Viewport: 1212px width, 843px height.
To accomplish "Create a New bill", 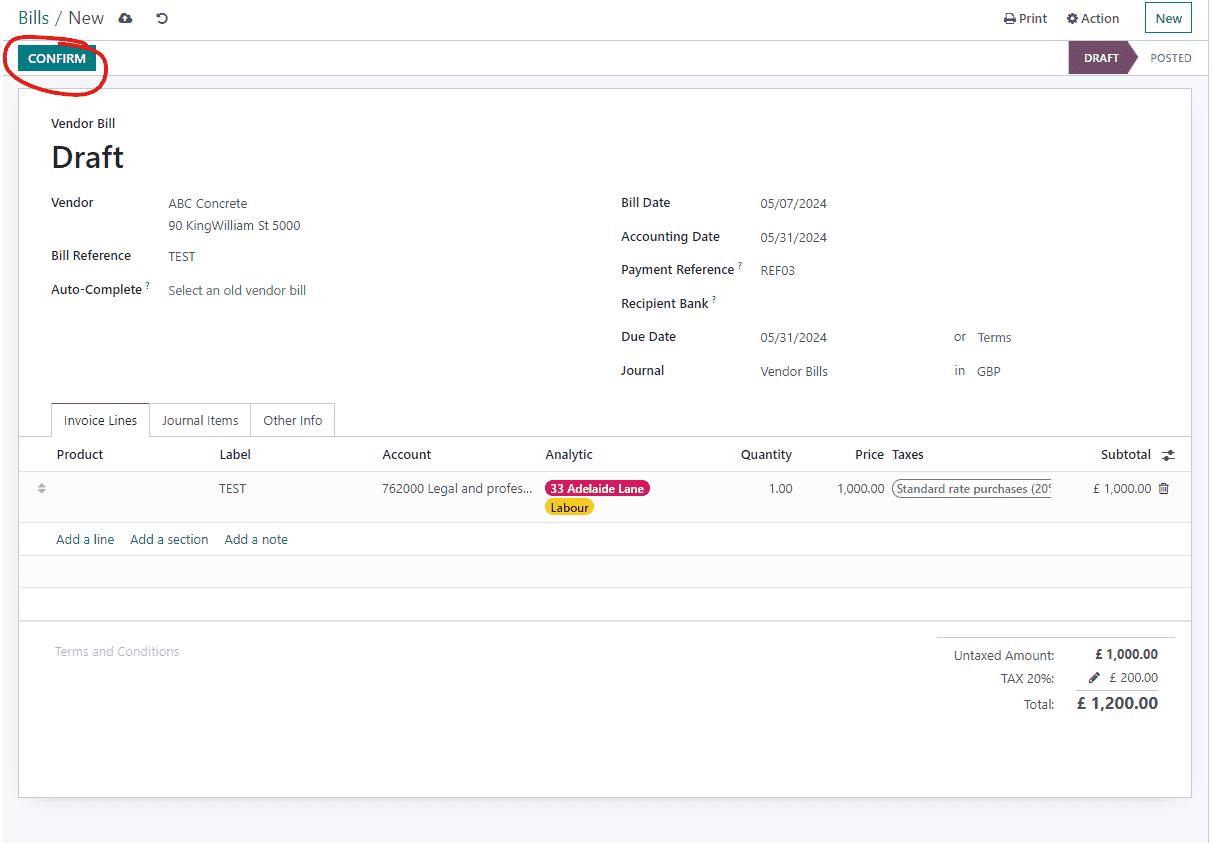I will tap(1168, 19).
